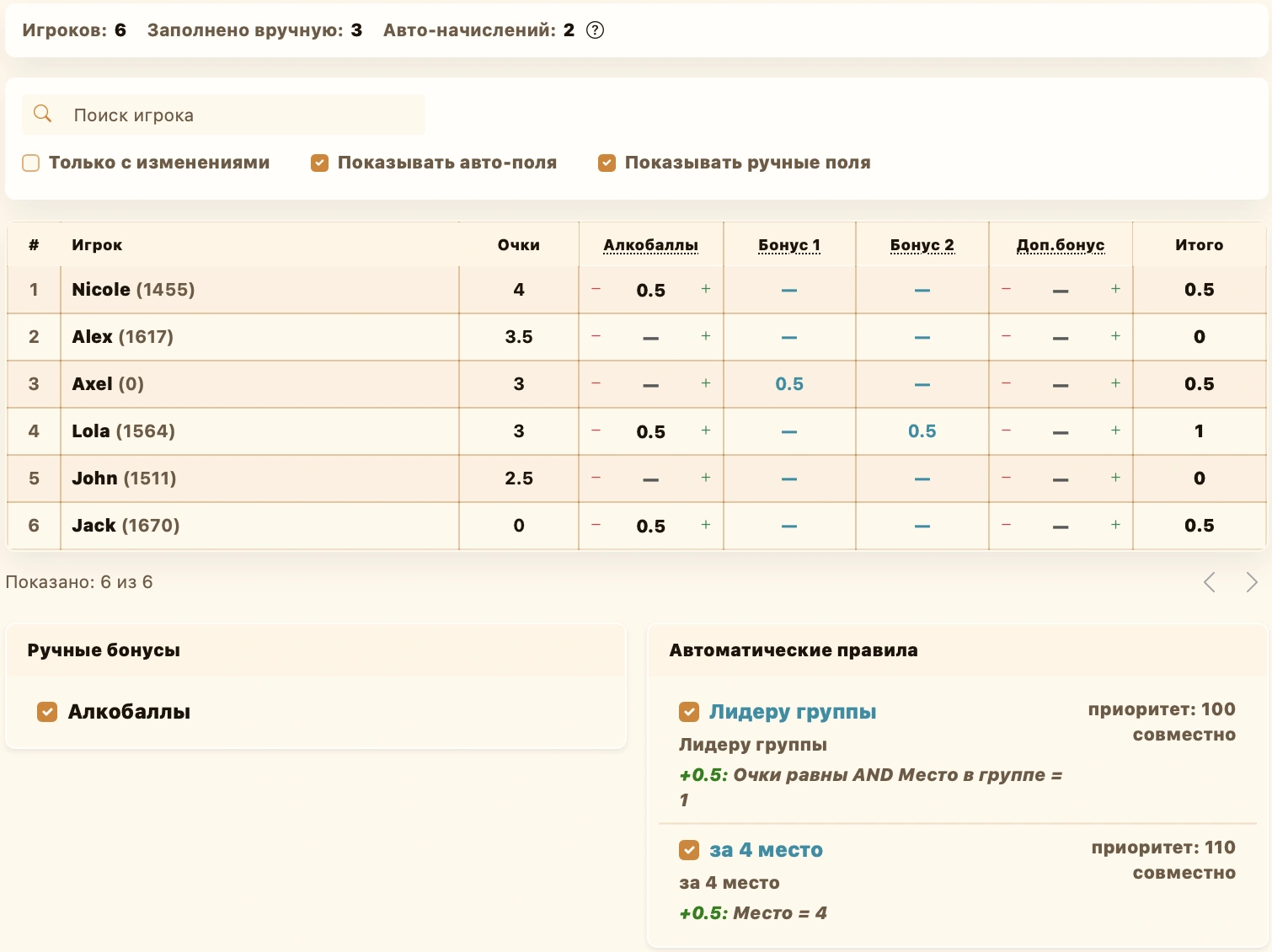This screenshot has width=1272, height=952.
Task: Open the help question mark icon
Action: (x=595, y=30)
